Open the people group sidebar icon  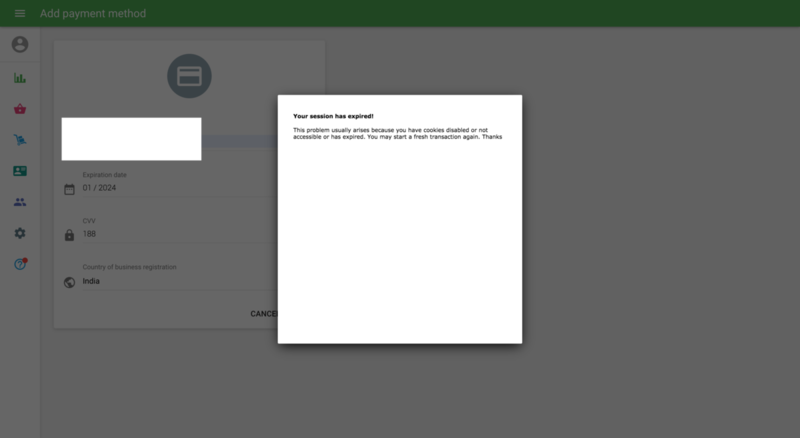coord(19,202)
